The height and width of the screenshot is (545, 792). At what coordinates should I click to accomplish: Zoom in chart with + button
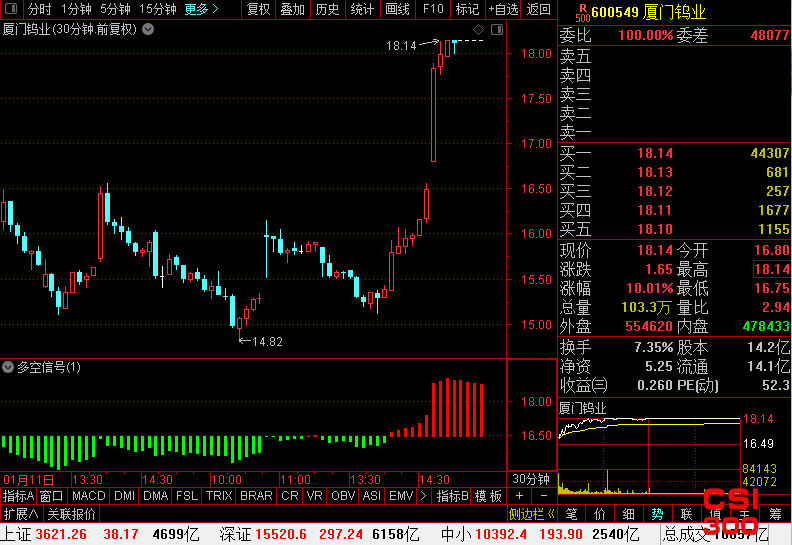519,496
